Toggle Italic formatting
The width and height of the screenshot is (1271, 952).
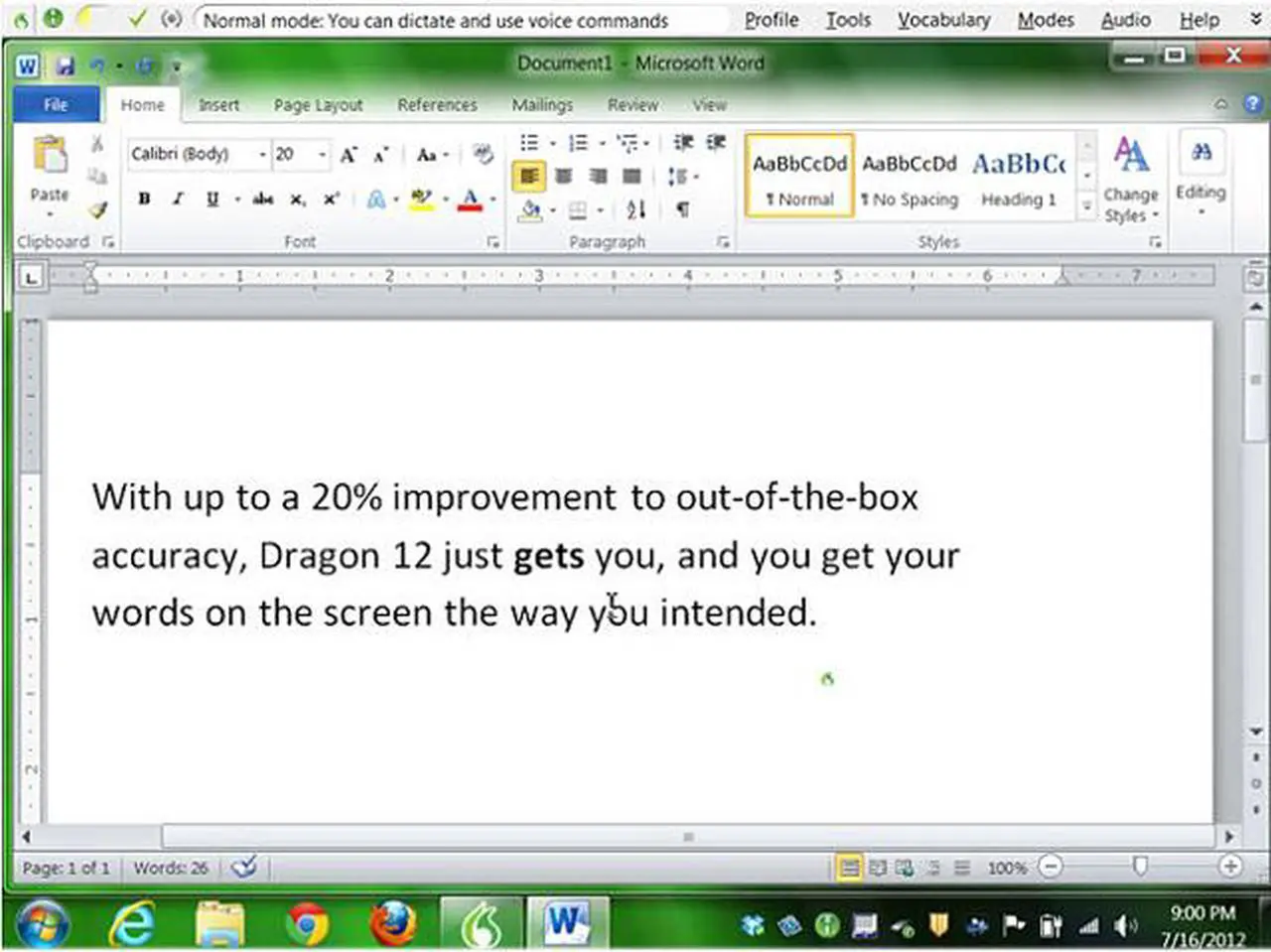click(179, 199)
